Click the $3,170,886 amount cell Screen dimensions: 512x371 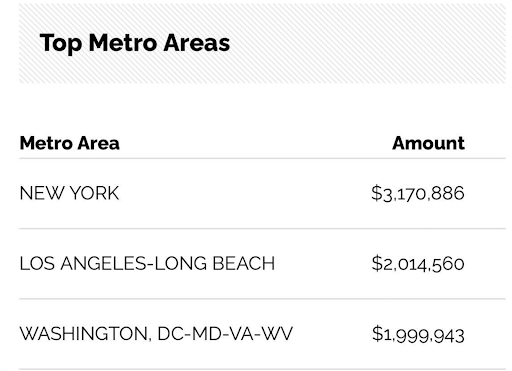(x=418, y=194)
